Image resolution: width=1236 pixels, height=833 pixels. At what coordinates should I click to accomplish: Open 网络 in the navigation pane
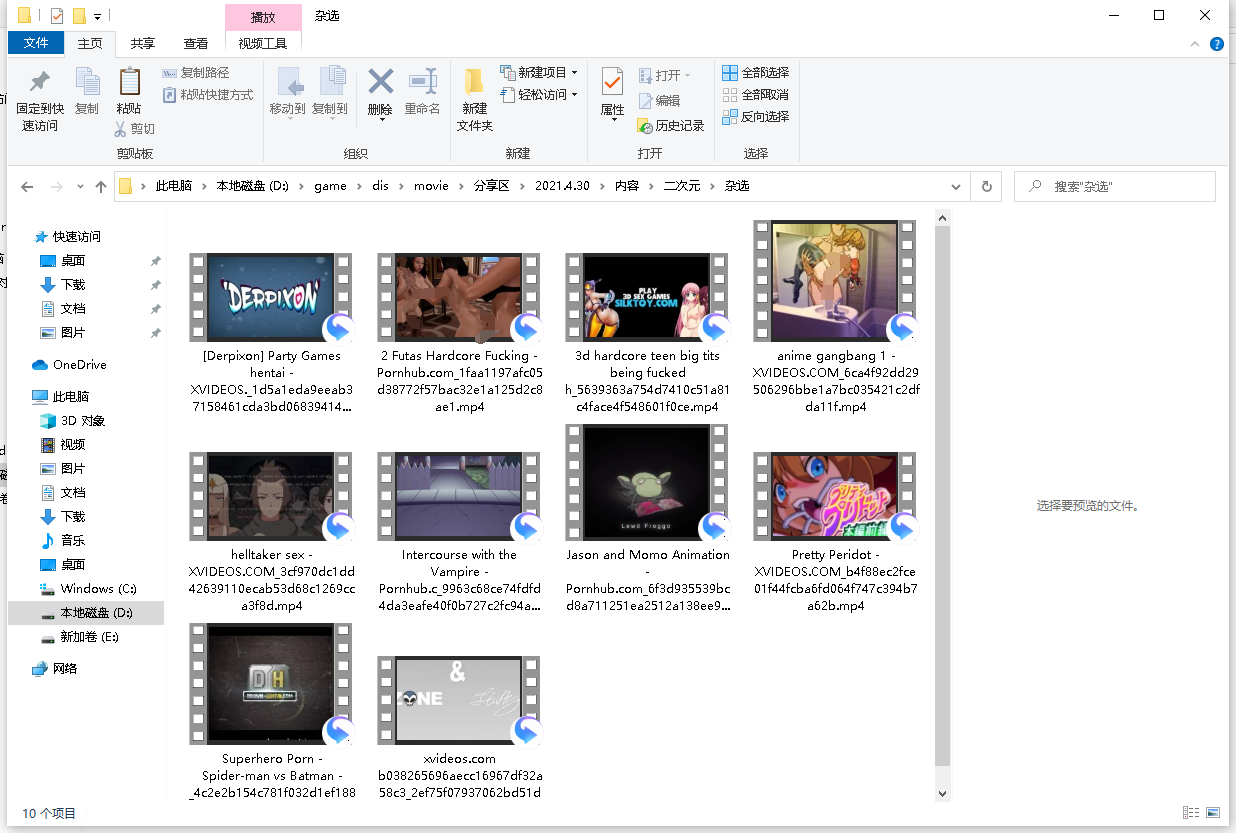[x=55, y=669]
